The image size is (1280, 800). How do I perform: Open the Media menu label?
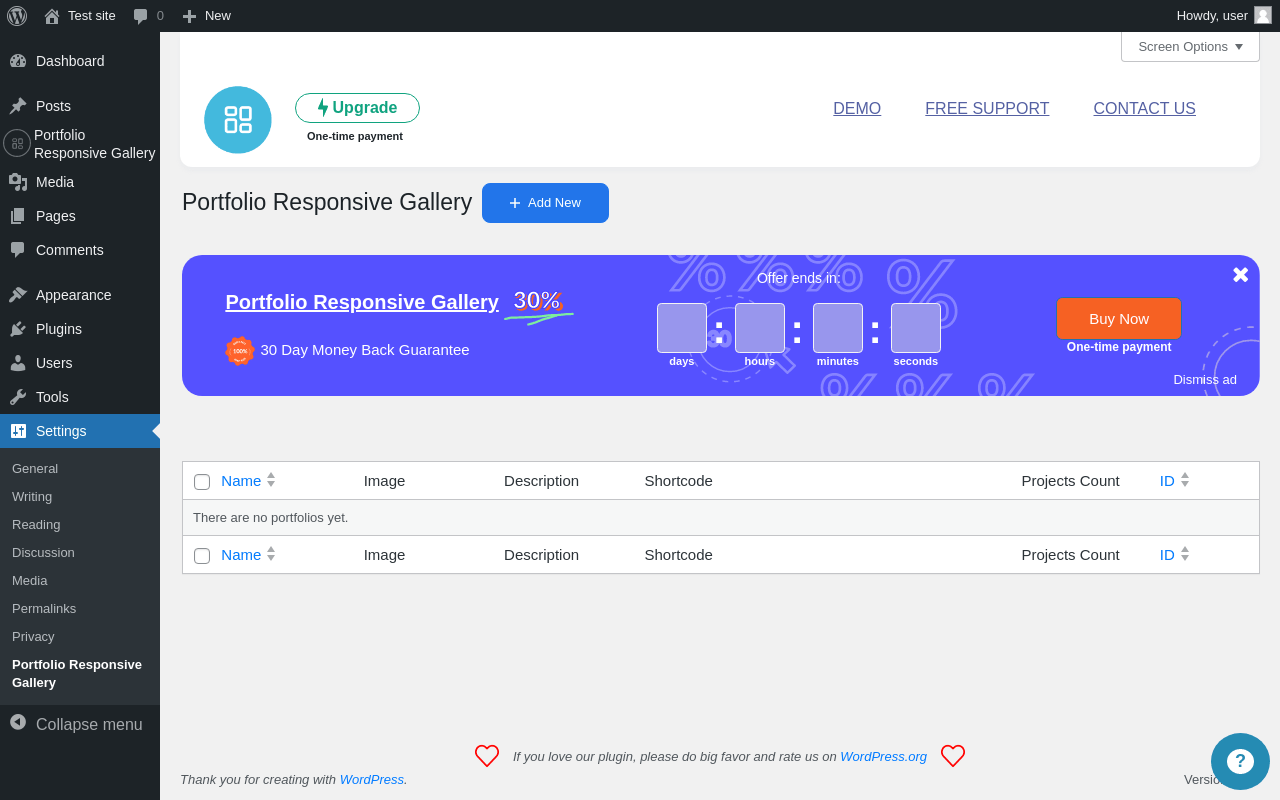coord(55,182)
